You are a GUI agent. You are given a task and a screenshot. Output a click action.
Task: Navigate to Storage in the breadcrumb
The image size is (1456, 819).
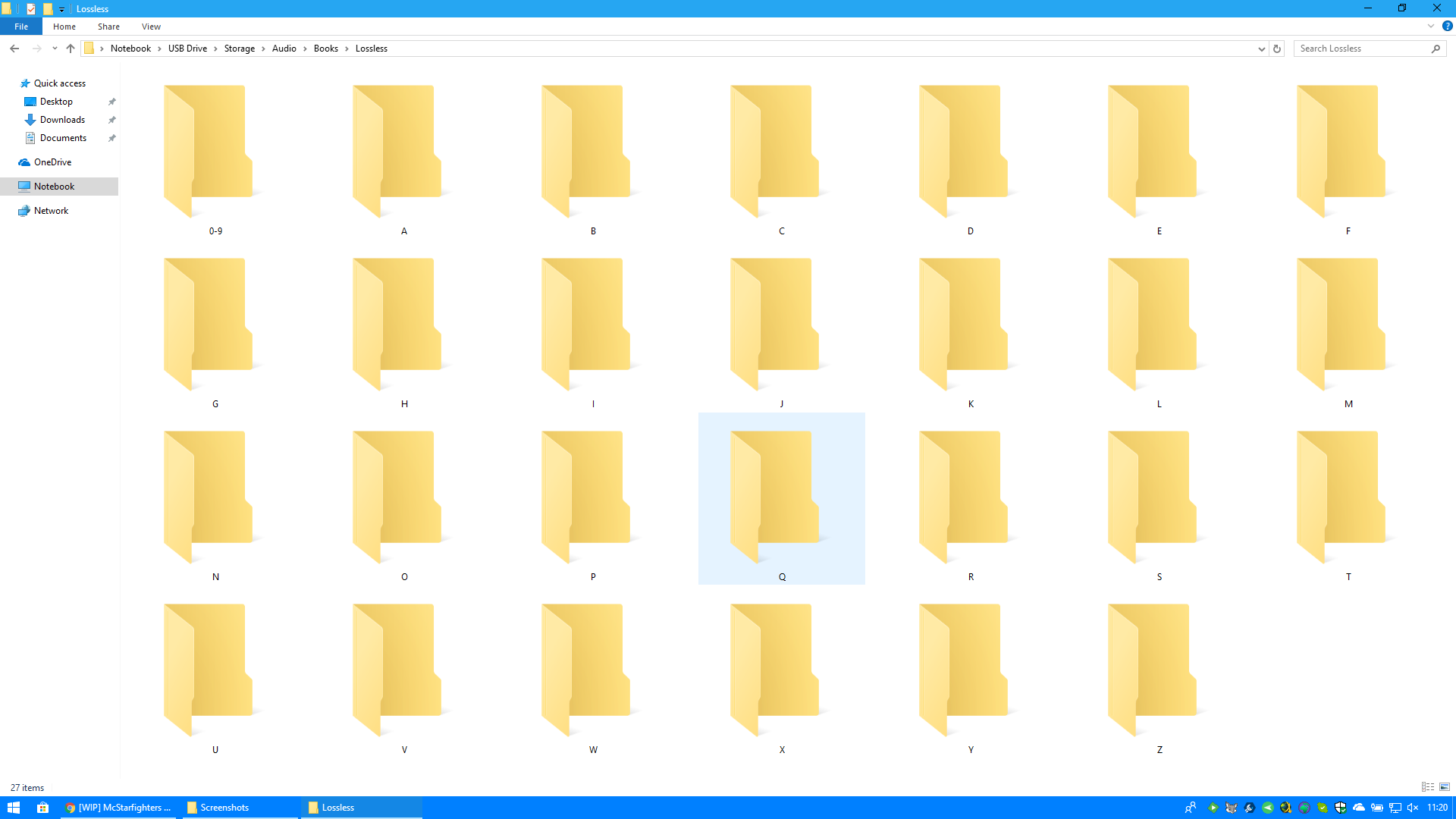[240, 49]
